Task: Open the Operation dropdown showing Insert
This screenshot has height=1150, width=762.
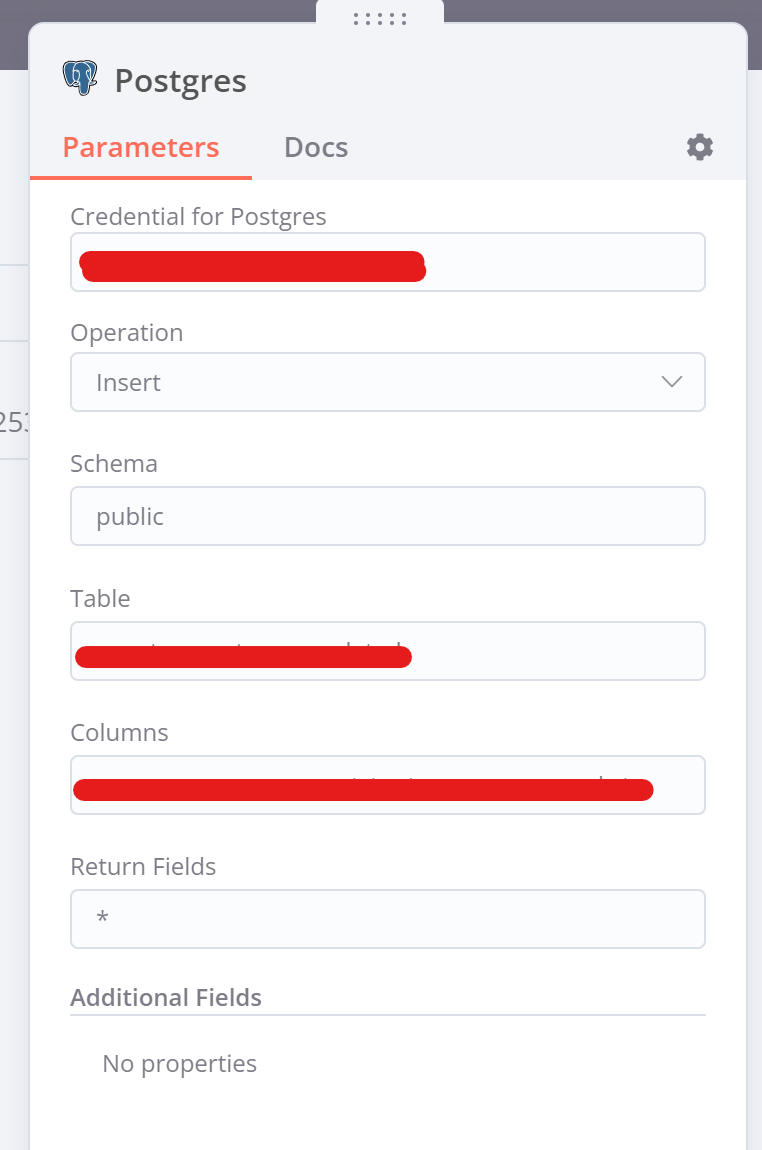Action: pos(387,382)
